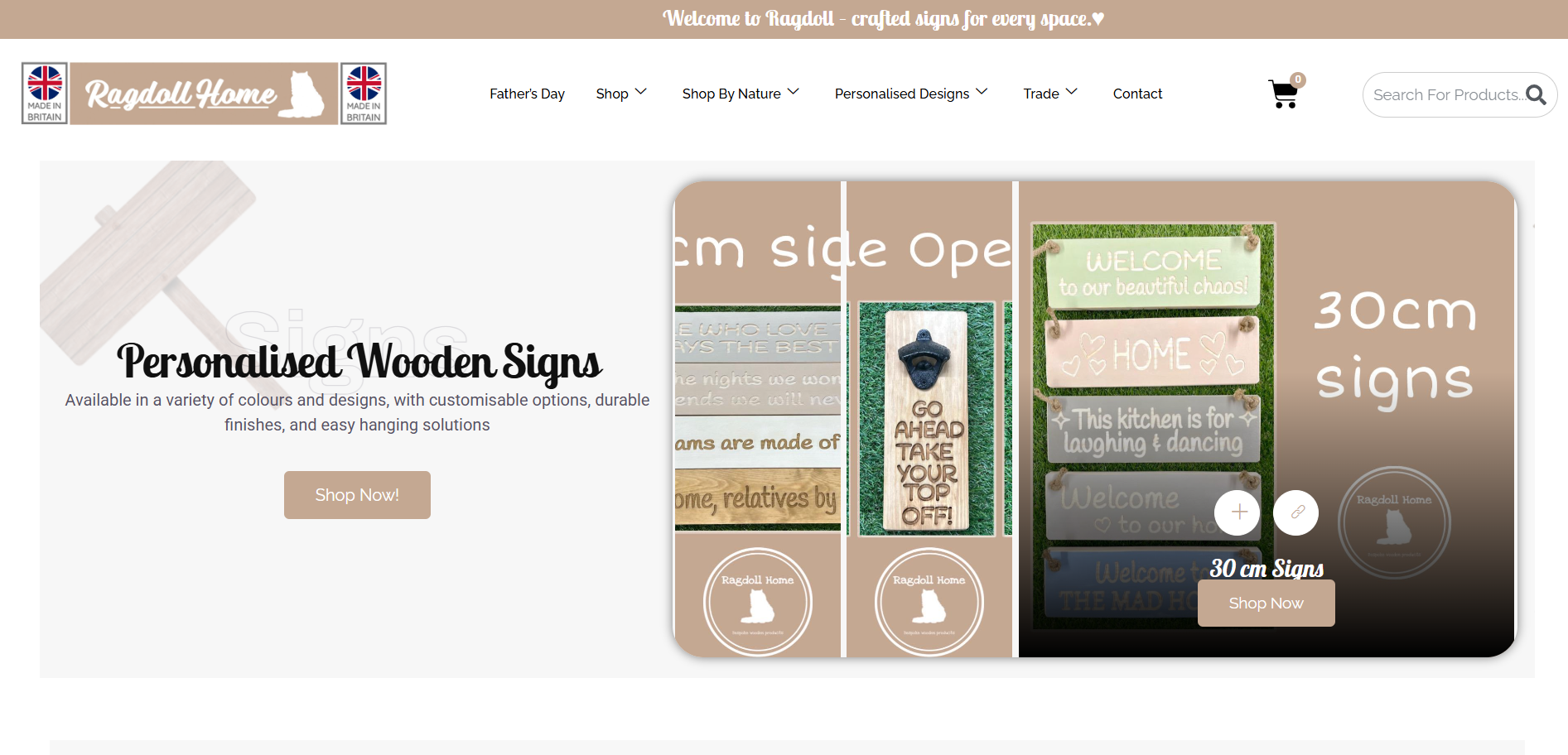Open the 30 cm Signs title link
Screen dimensions: 1568x755
[1266, 568]
